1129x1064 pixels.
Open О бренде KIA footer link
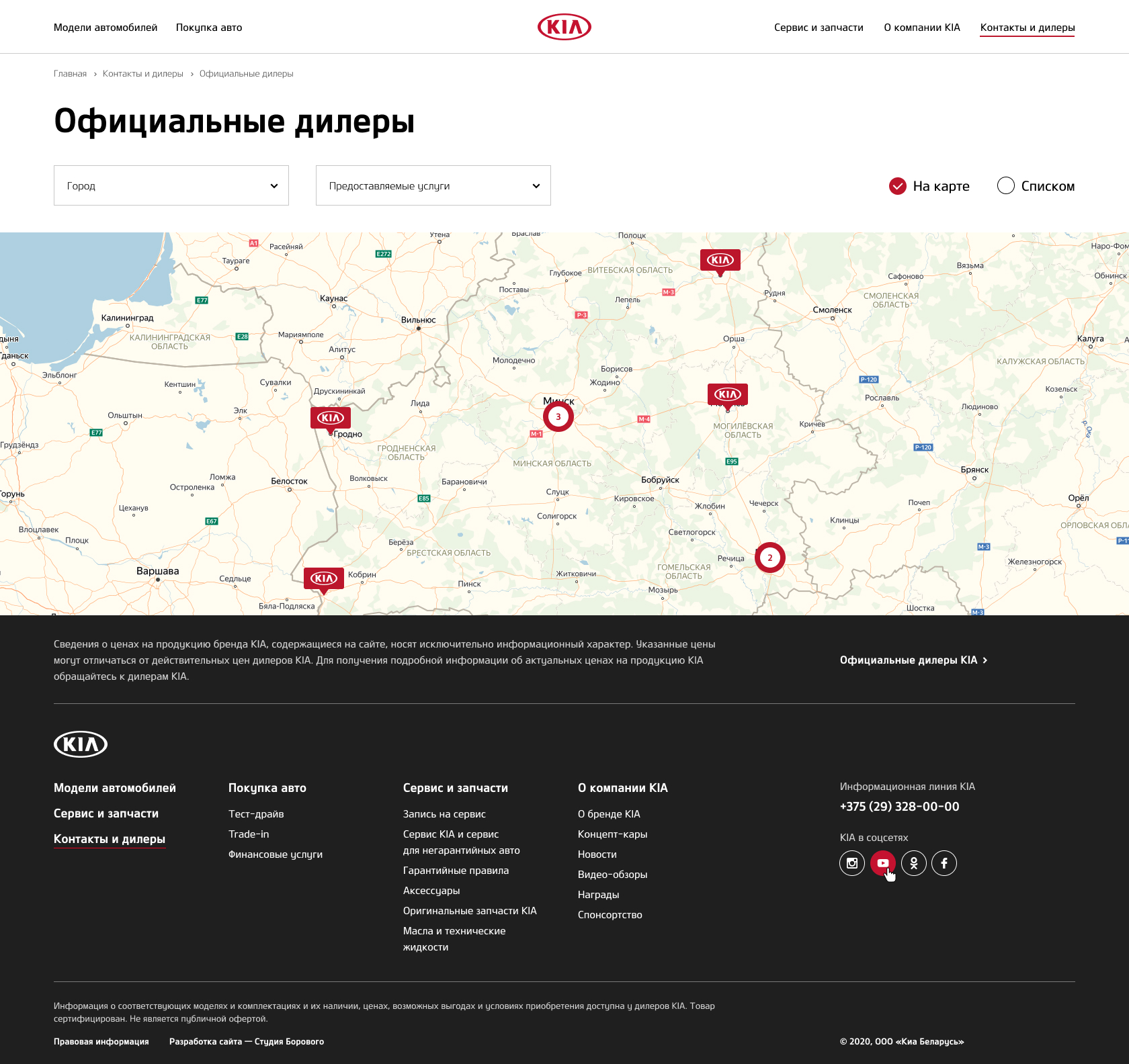pos(609,814)
